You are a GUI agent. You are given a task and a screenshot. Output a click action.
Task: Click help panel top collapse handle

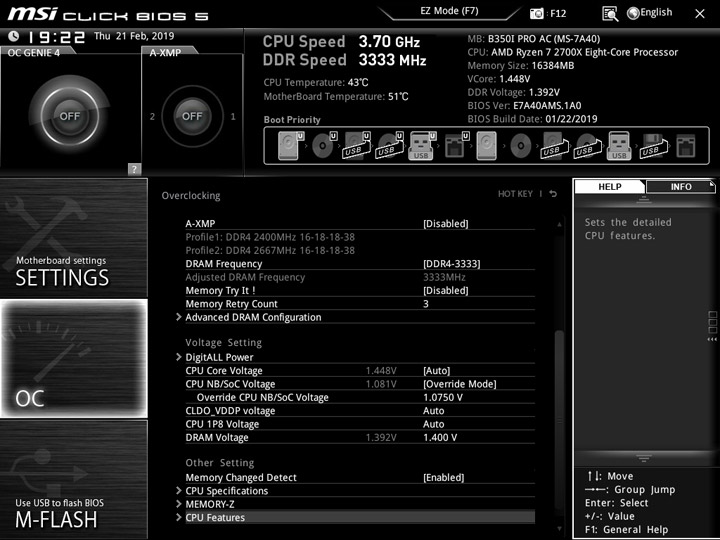[x=643, y=199]
